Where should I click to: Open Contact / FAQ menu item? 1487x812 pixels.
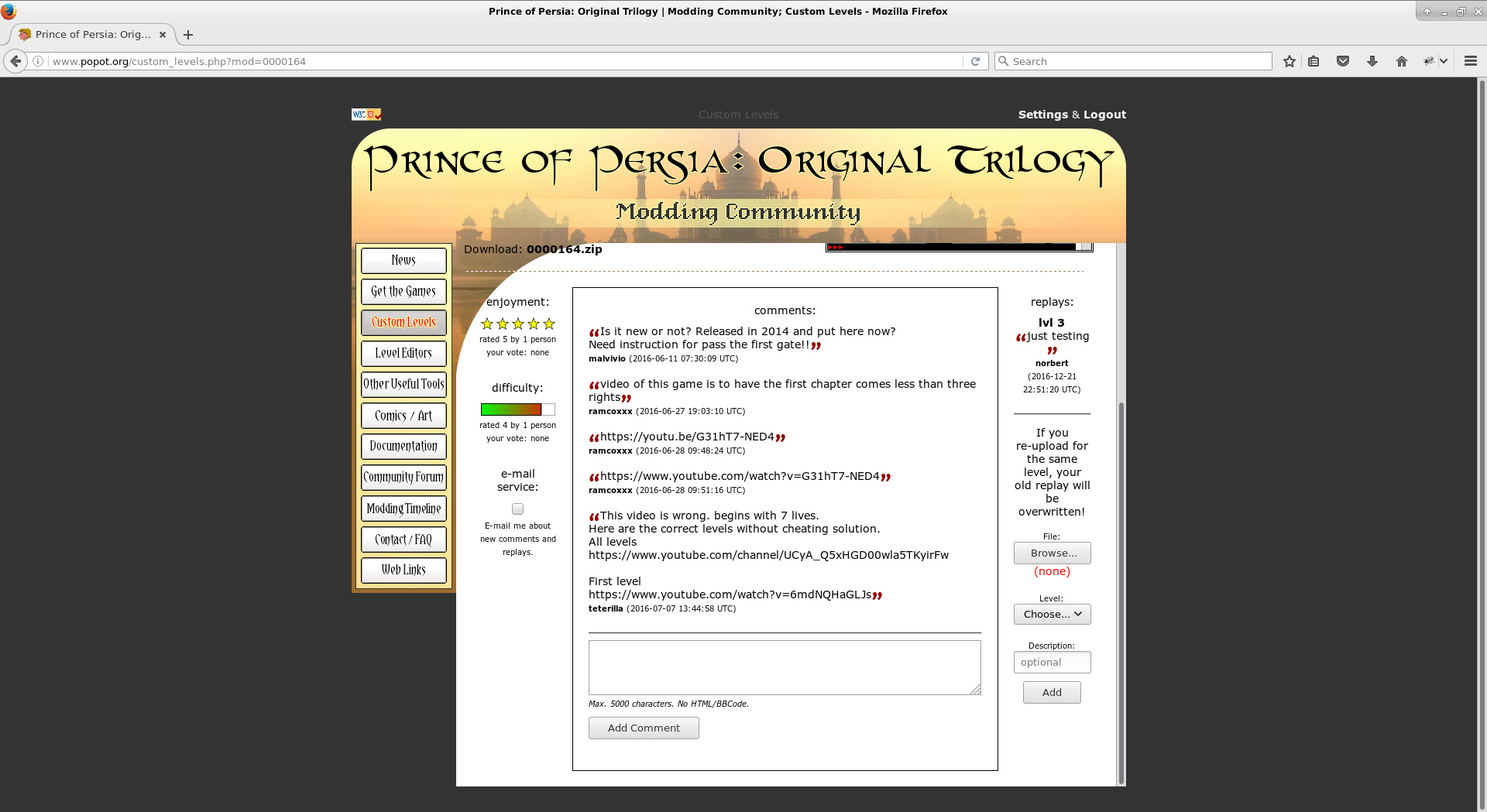tap(404, 540)
